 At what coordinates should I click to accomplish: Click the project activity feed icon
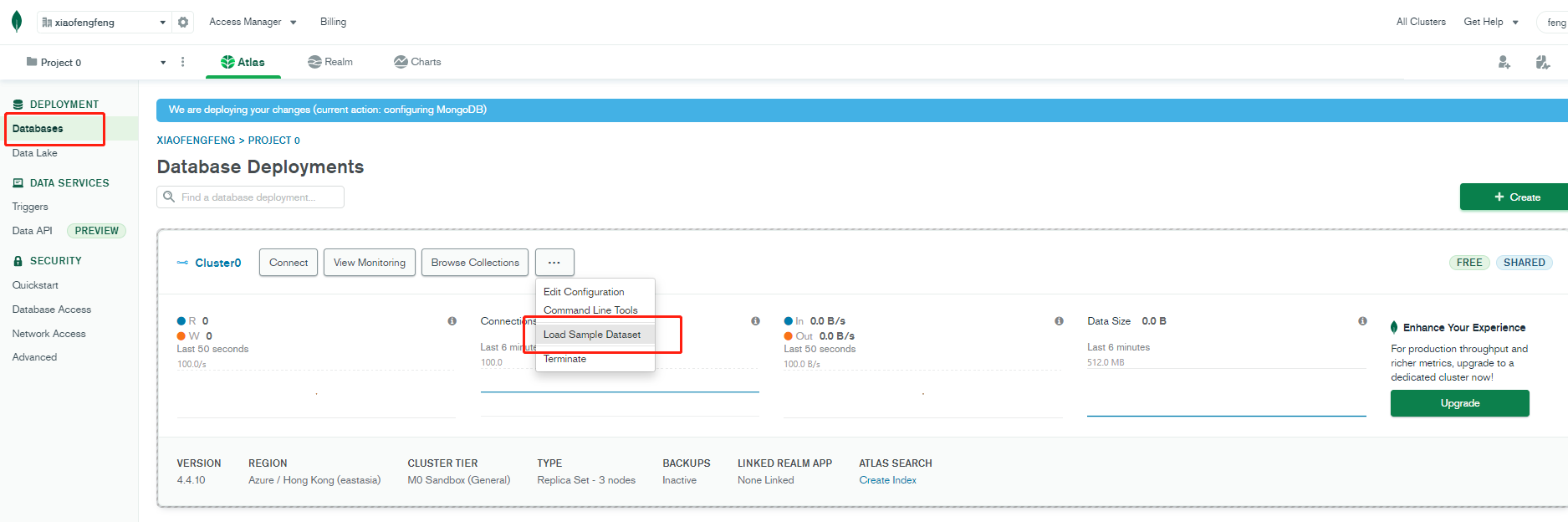[x=1543, y=62]
